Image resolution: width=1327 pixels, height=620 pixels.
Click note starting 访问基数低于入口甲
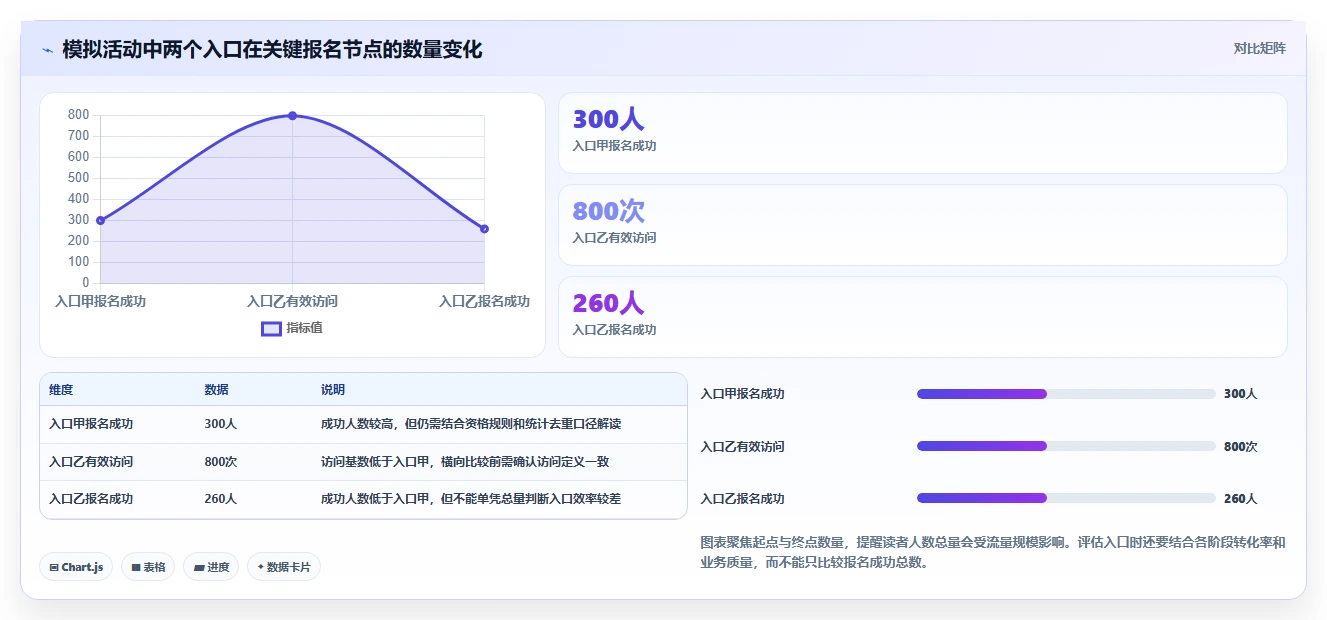[465, 462]
